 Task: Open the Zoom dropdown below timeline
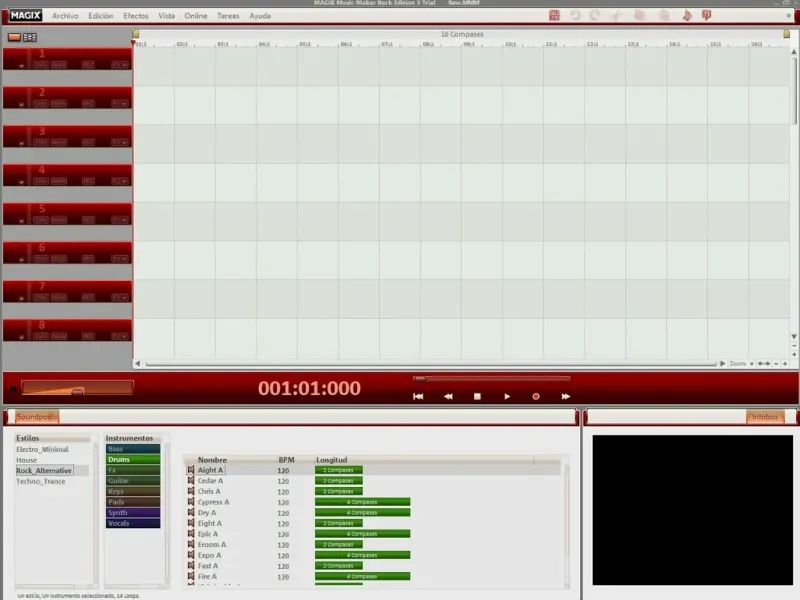click(x=741, y=364)
